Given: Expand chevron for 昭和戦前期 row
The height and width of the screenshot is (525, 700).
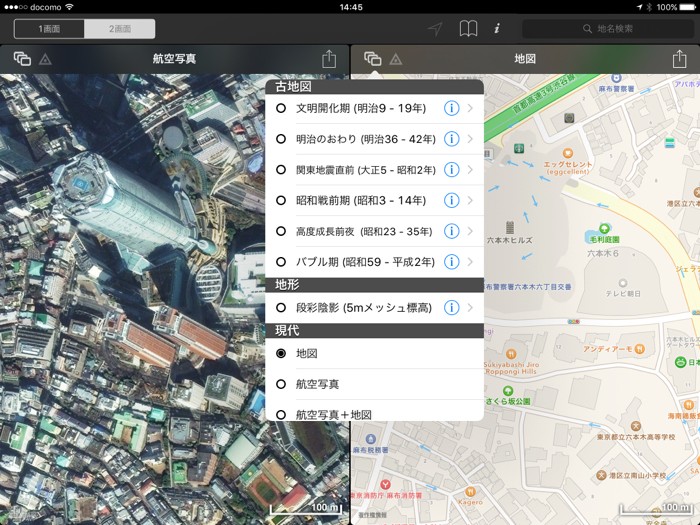Looking at the screenshot, I should click(x=471, y=200).
